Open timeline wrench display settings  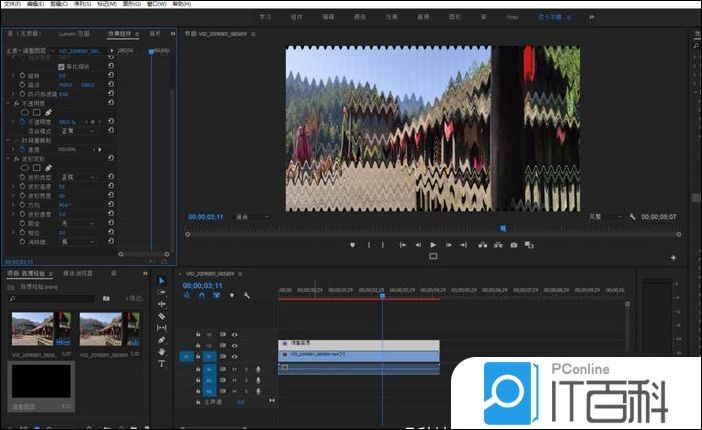click(246, 295)
